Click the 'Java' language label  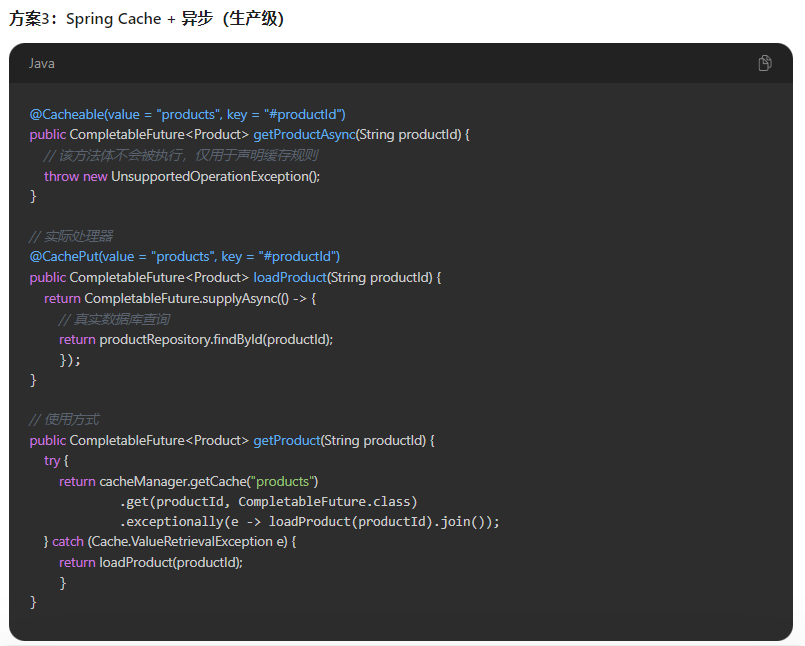pos(42,64)
